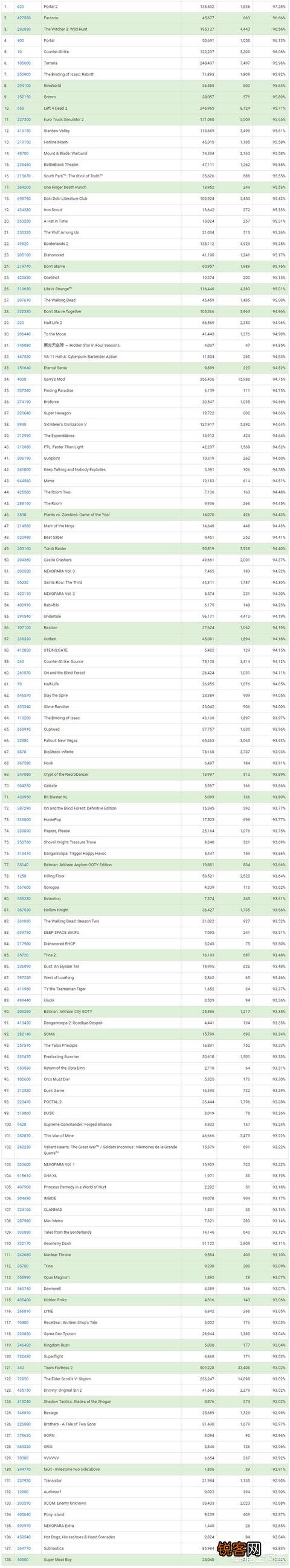Open the 294100 RimWorld app ID
Viewport: 290px width, 1568px height.
23,86
